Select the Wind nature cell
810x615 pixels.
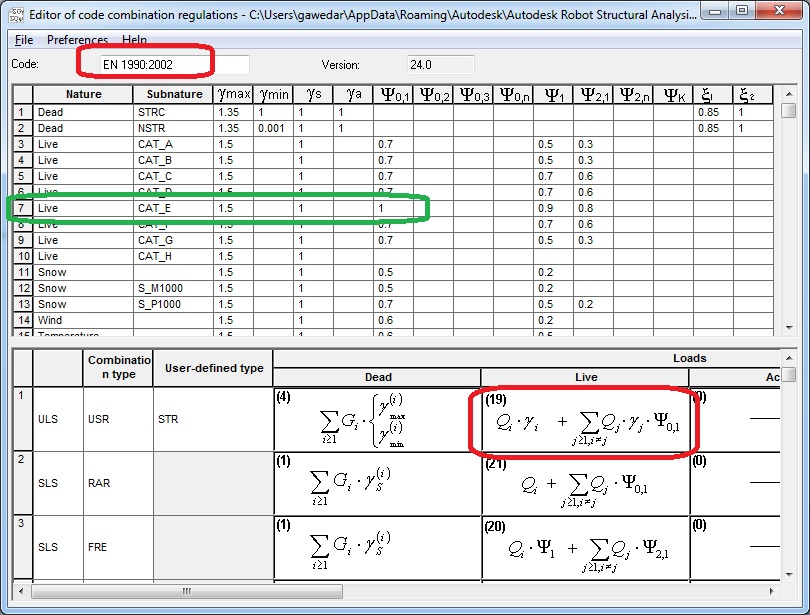[83, 320]
